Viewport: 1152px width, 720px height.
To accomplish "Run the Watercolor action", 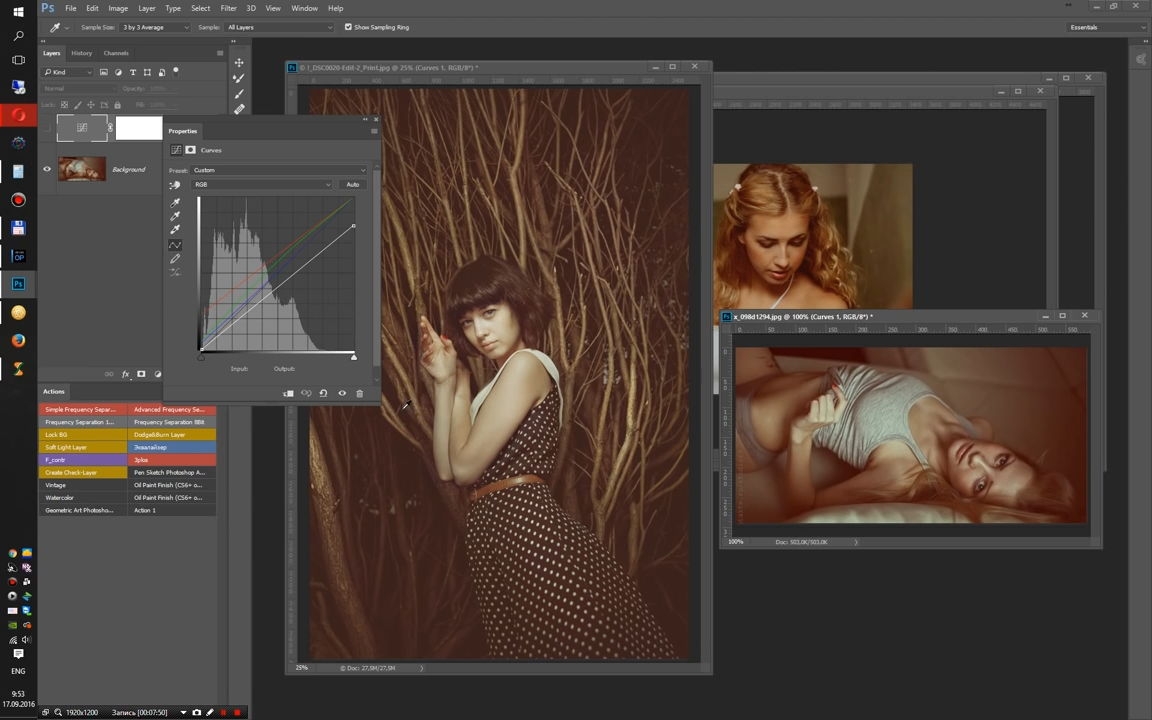I will [x=83, y=497].
